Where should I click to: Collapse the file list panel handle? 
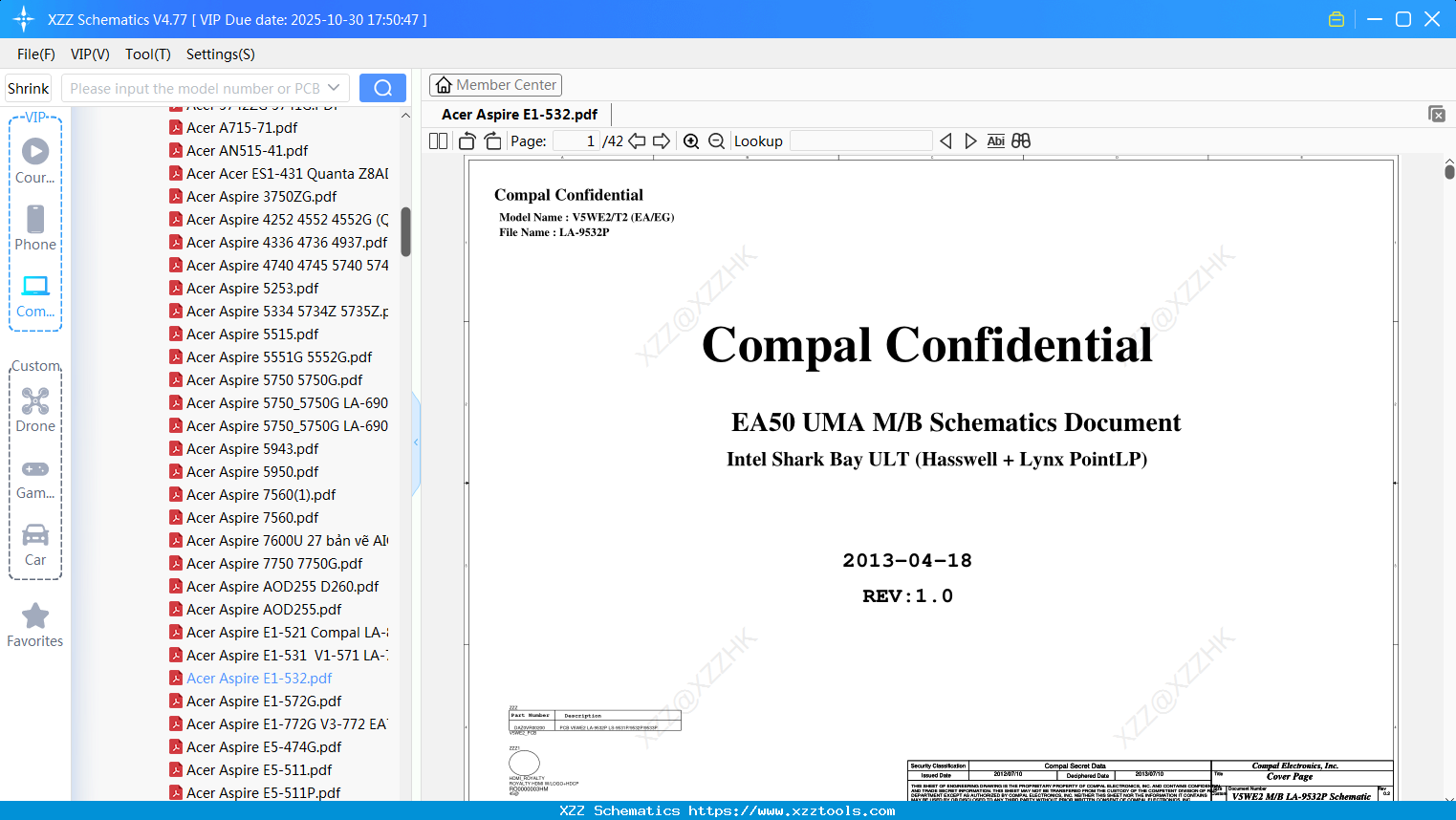click(416, 442)
